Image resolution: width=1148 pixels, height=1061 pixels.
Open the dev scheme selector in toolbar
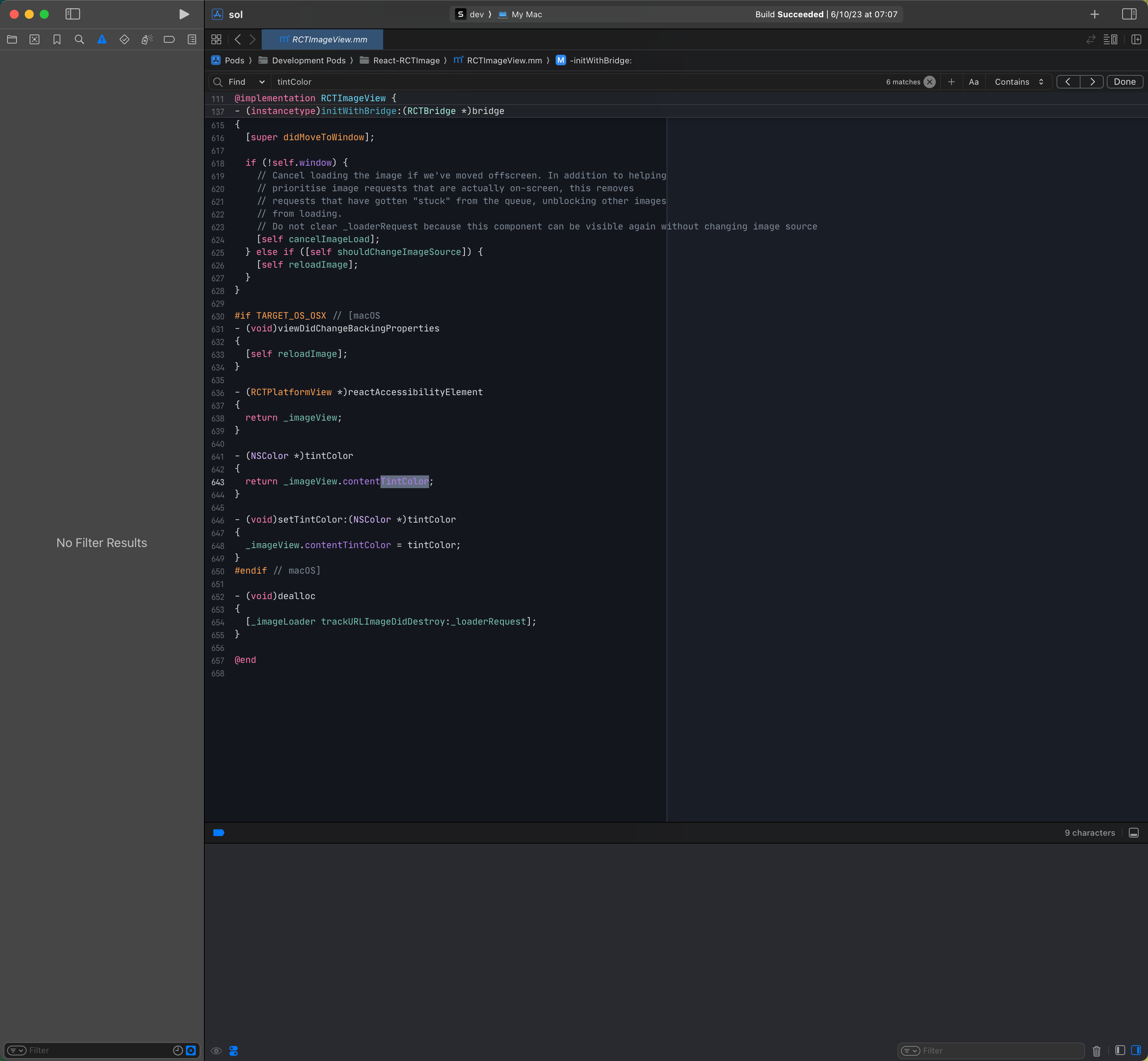click(x=472, y=14)
